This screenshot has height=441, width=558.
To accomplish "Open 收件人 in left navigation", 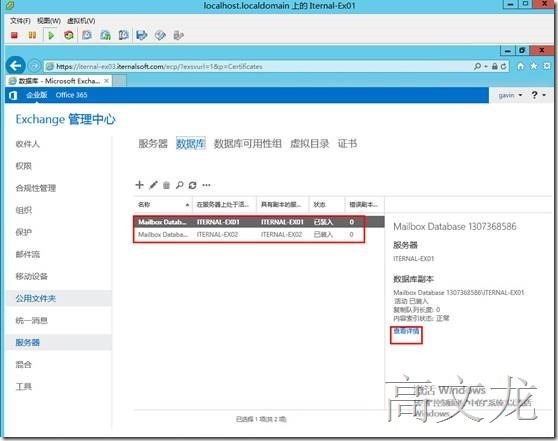I will click(x=28, y=144).
